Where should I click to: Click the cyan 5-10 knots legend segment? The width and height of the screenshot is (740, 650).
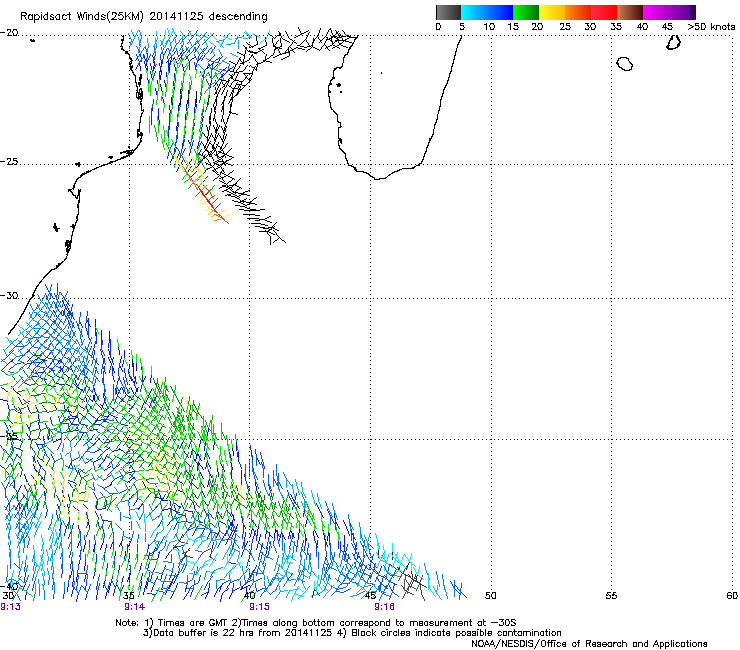(474, 12)
